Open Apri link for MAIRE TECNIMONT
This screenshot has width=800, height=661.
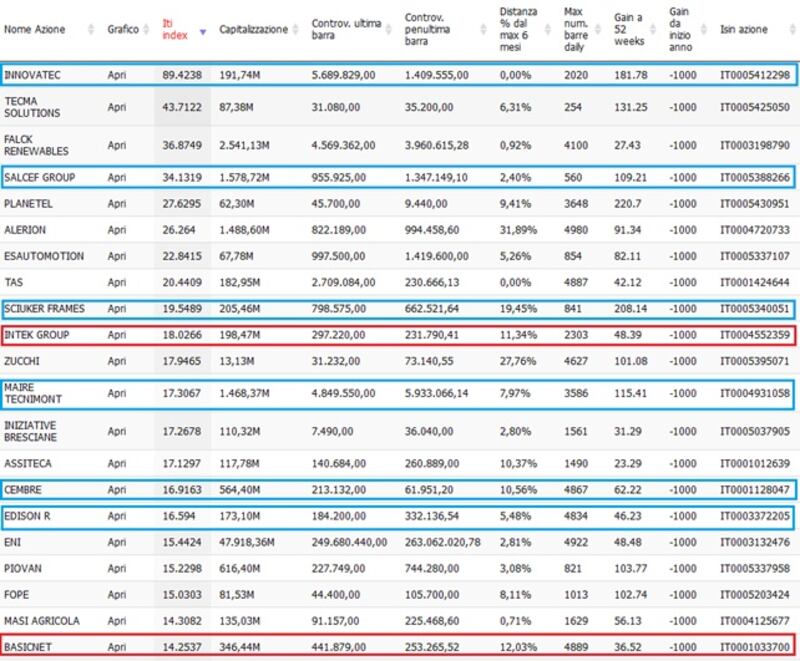click(x=117, y=394)
